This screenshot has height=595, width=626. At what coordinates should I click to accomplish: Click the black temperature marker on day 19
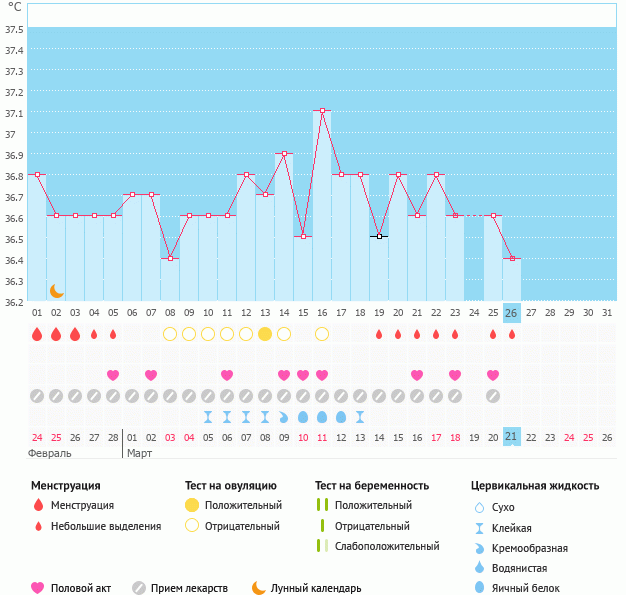(x=379, y=236)
